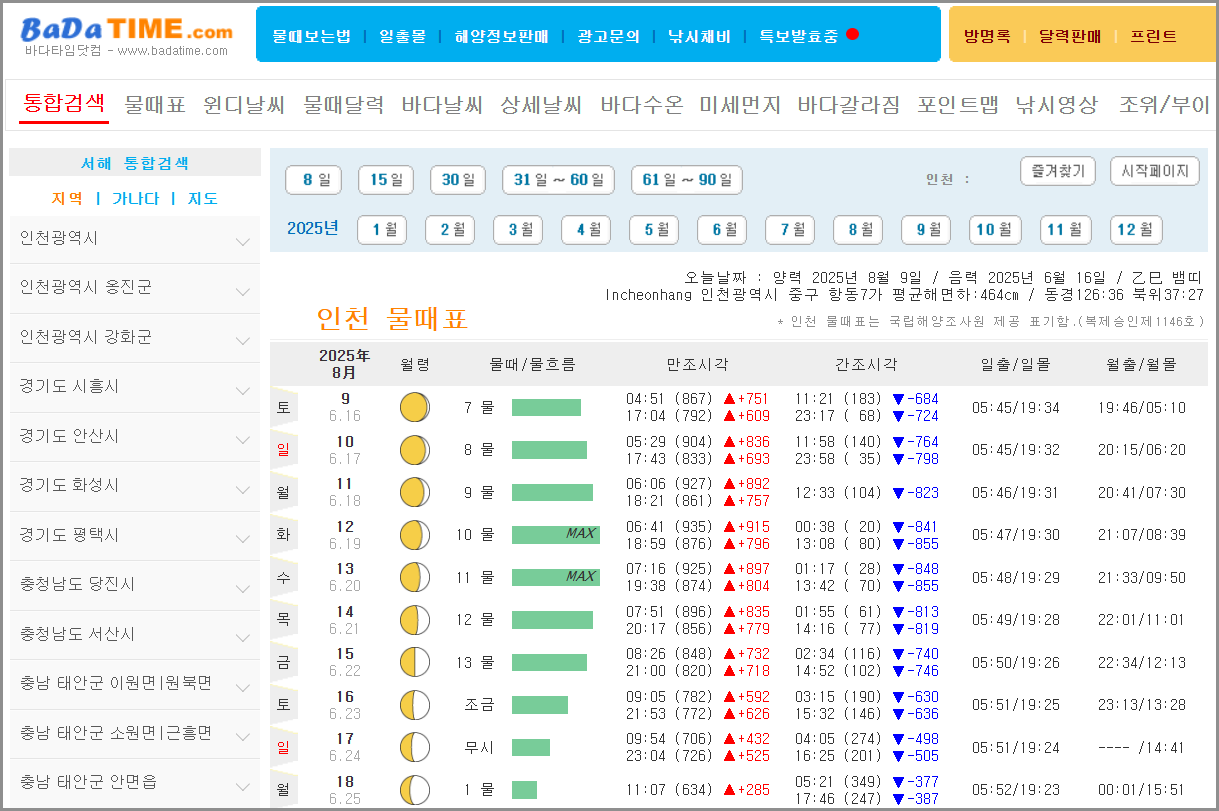Click the half-moon icon on the 조금 row

414,704
